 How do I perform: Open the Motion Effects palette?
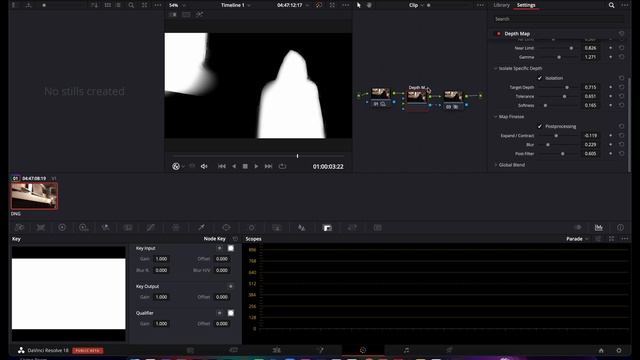coord(128,227)
